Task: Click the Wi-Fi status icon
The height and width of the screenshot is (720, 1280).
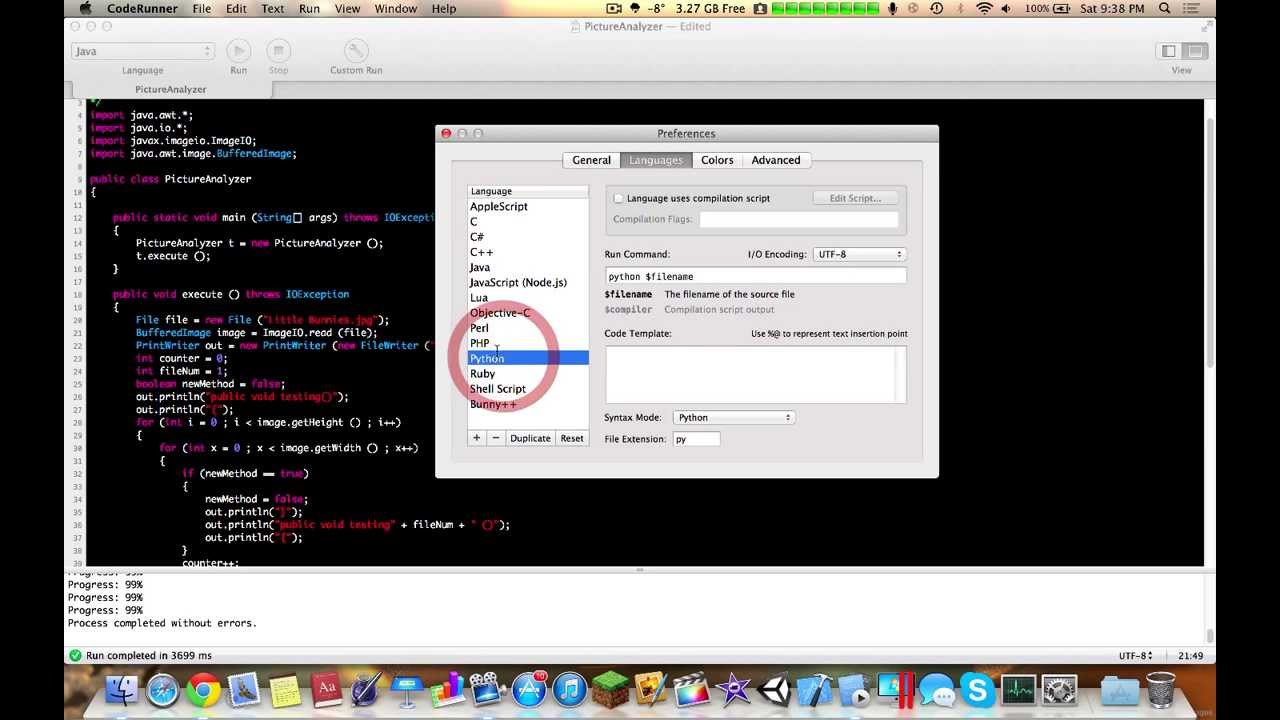Action: (x=985, y=9)
